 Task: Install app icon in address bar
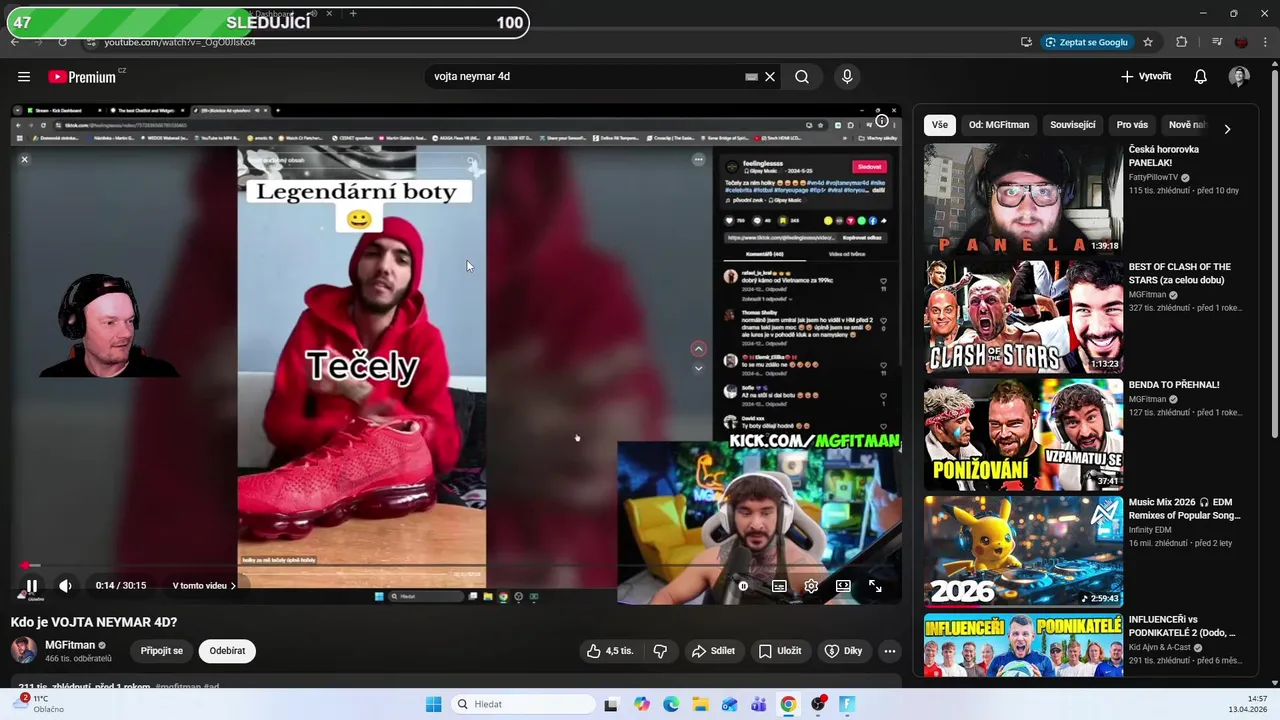pyautogui.click(x=1026, y=42)
